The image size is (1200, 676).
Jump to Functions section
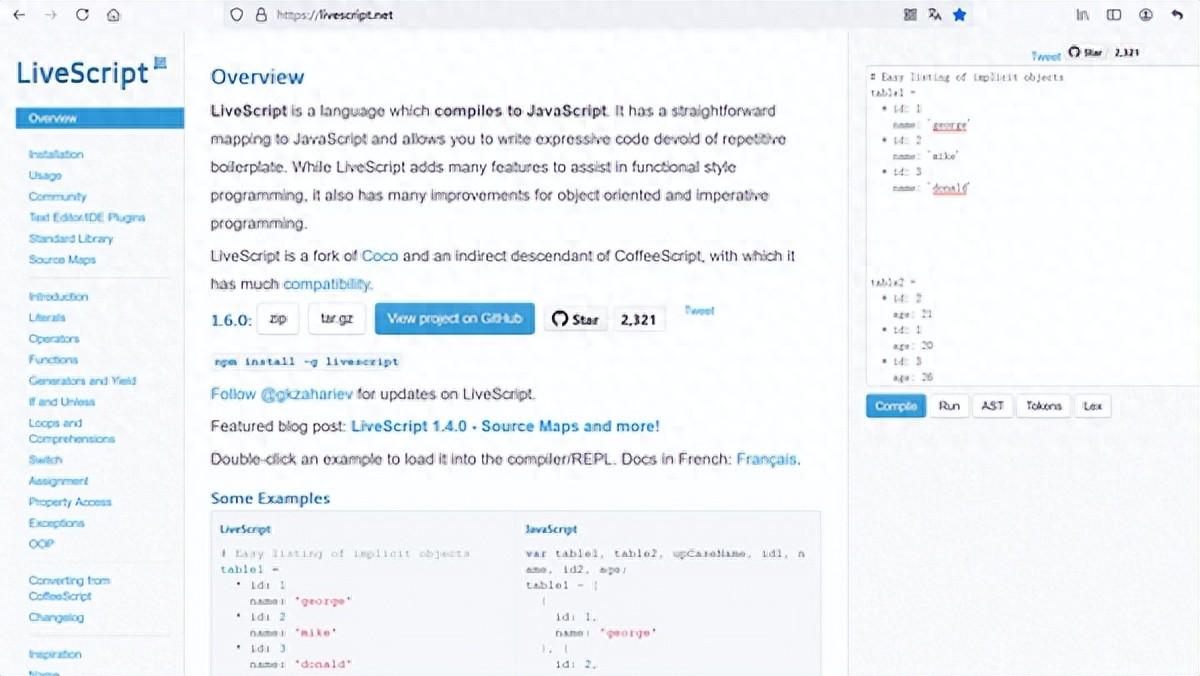pos(53,359)
